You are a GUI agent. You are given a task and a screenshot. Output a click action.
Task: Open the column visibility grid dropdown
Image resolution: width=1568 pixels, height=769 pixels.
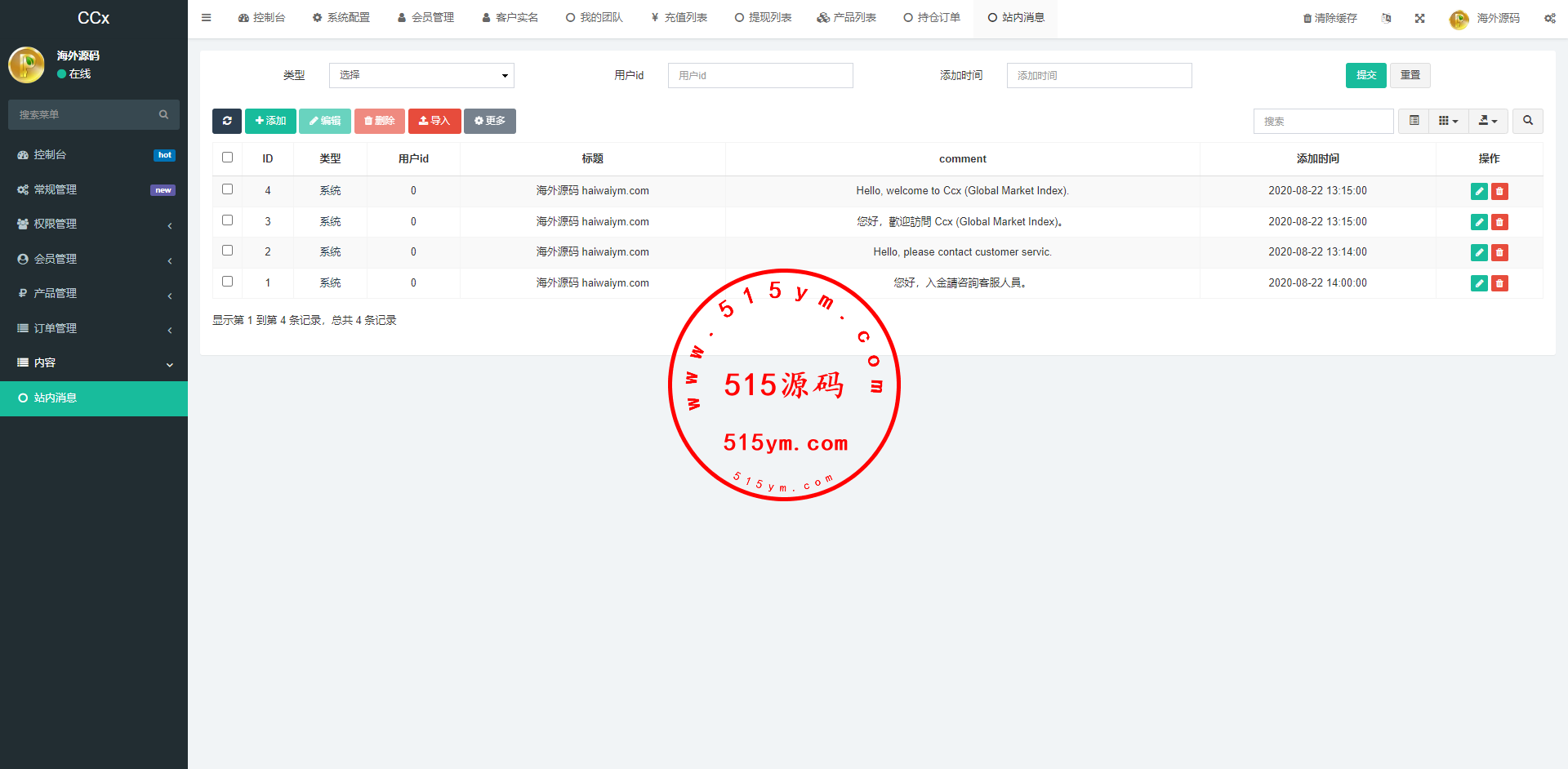click(1448, 121)
